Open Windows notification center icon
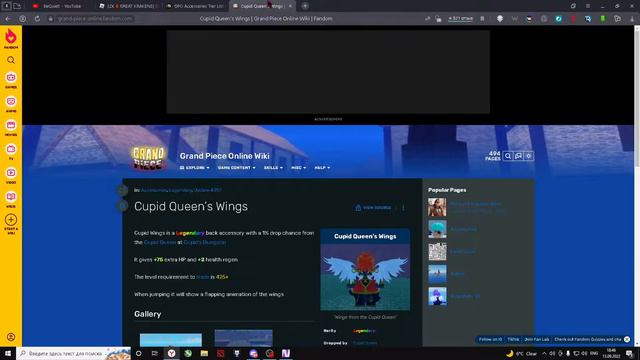Image resolution: width=640 pixels, height=360 pixels. click(629, 353)
